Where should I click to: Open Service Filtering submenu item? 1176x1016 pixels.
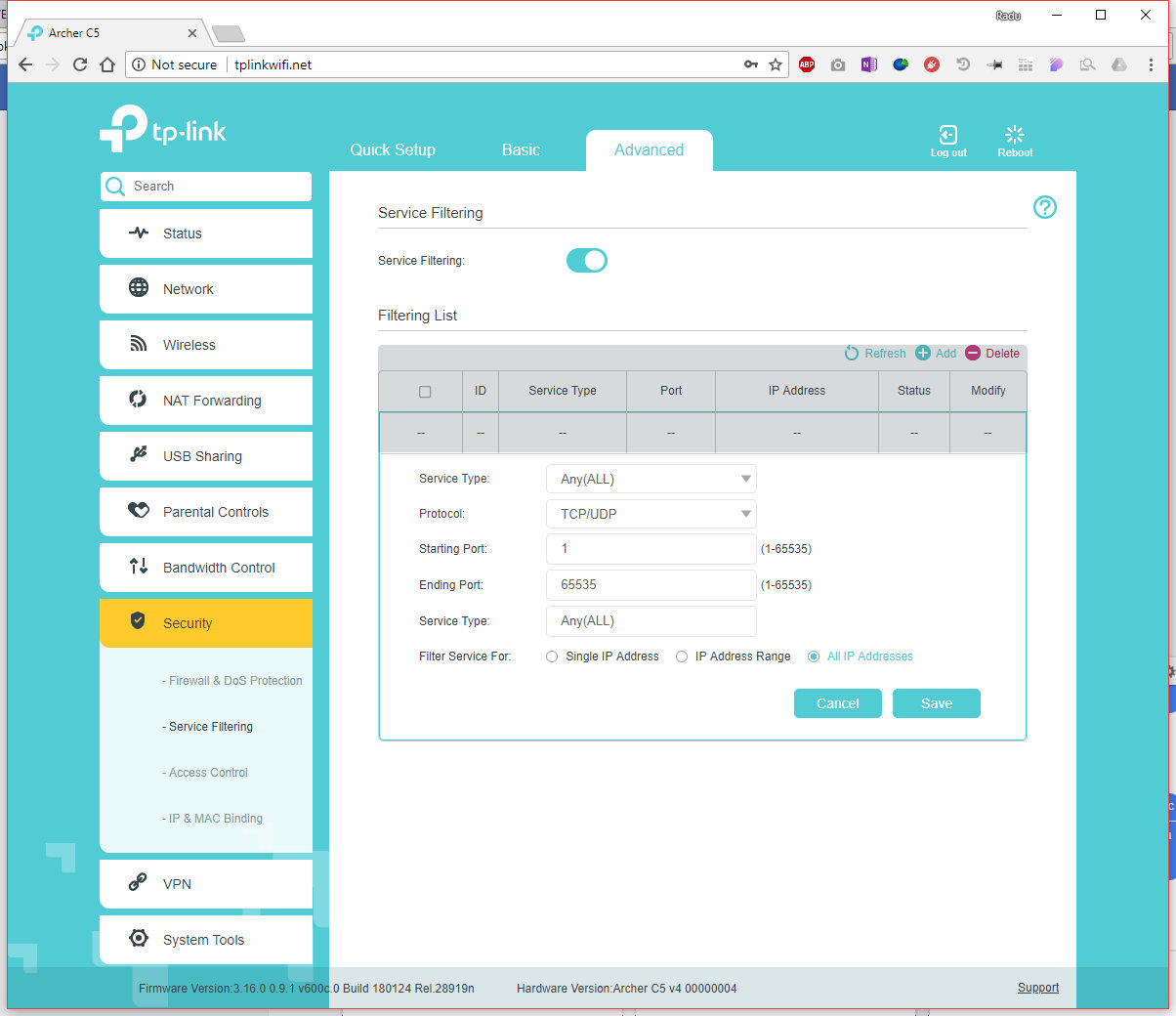tap(207, 727)
